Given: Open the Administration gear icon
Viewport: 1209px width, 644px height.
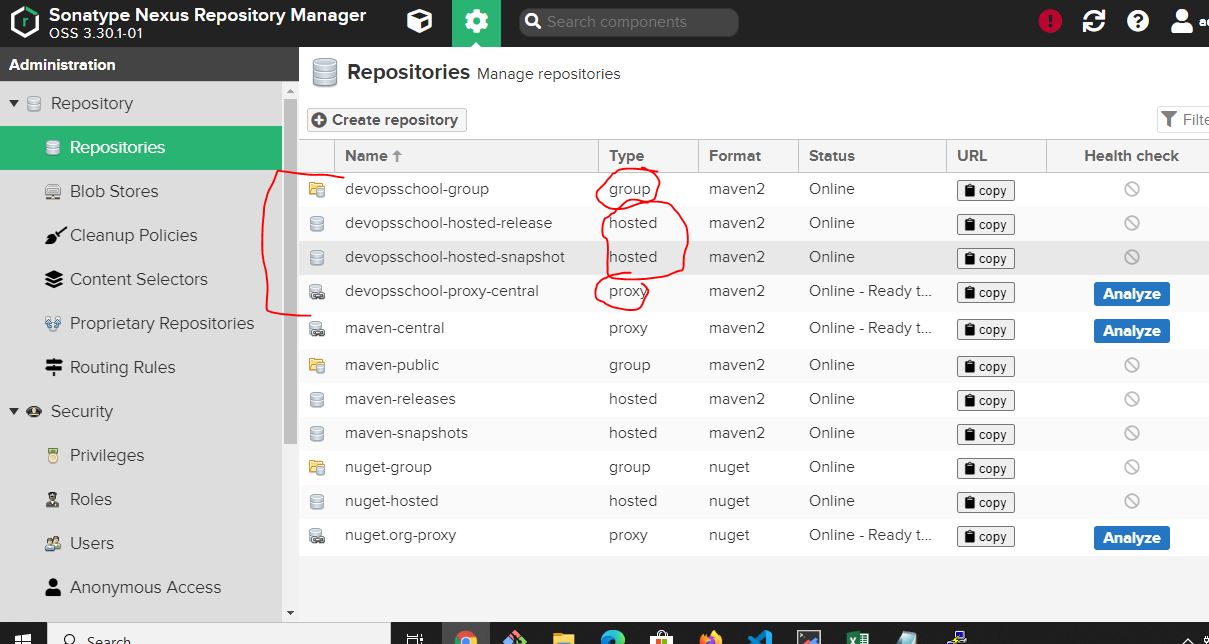Looking at the screenshot, I should click(476, 22).
